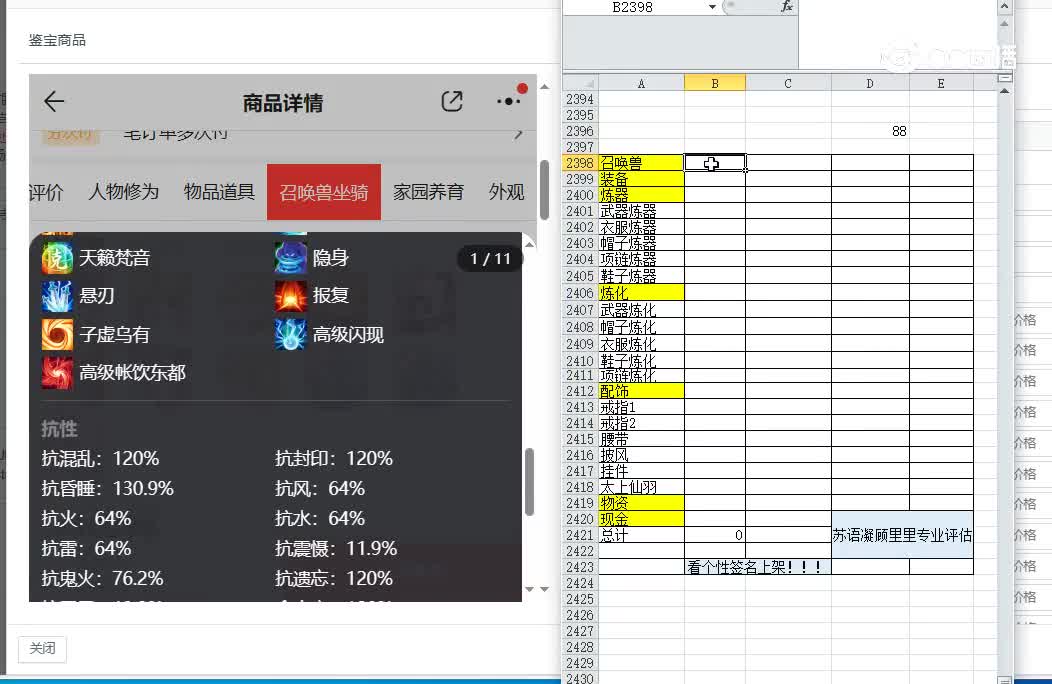Viewport: 1052px width, 684px height.
Task: Select the 武器炼器 cell
Action: (641, 211)
